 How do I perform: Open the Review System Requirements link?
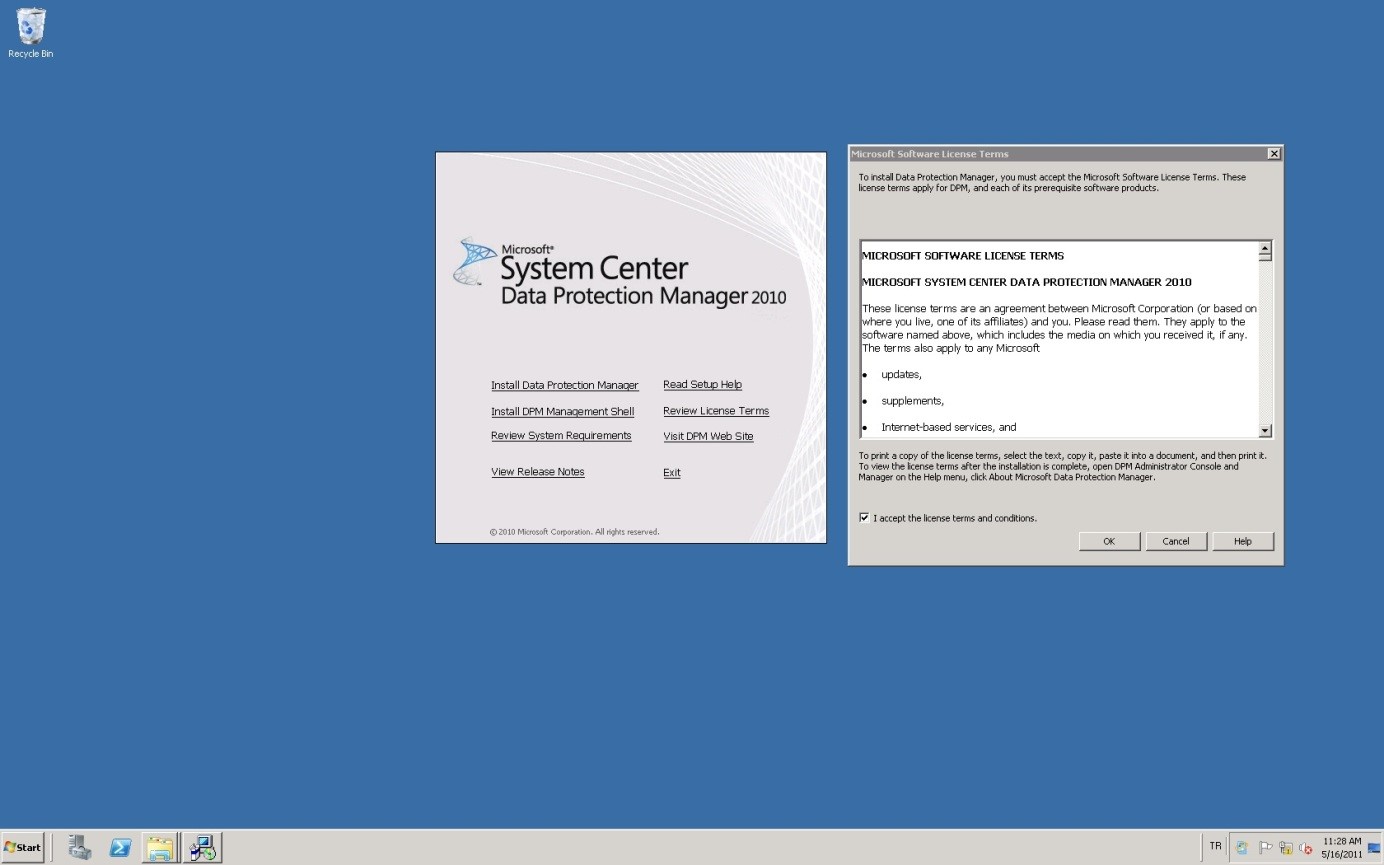click(561, 436)
